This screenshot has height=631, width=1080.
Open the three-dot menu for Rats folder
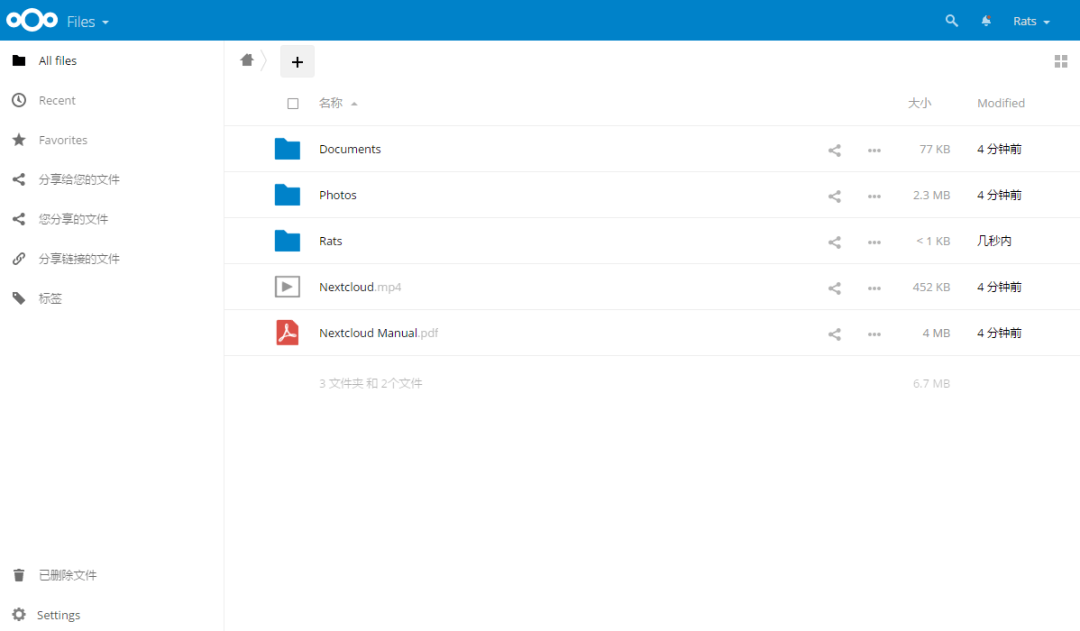tap(874, 241)
